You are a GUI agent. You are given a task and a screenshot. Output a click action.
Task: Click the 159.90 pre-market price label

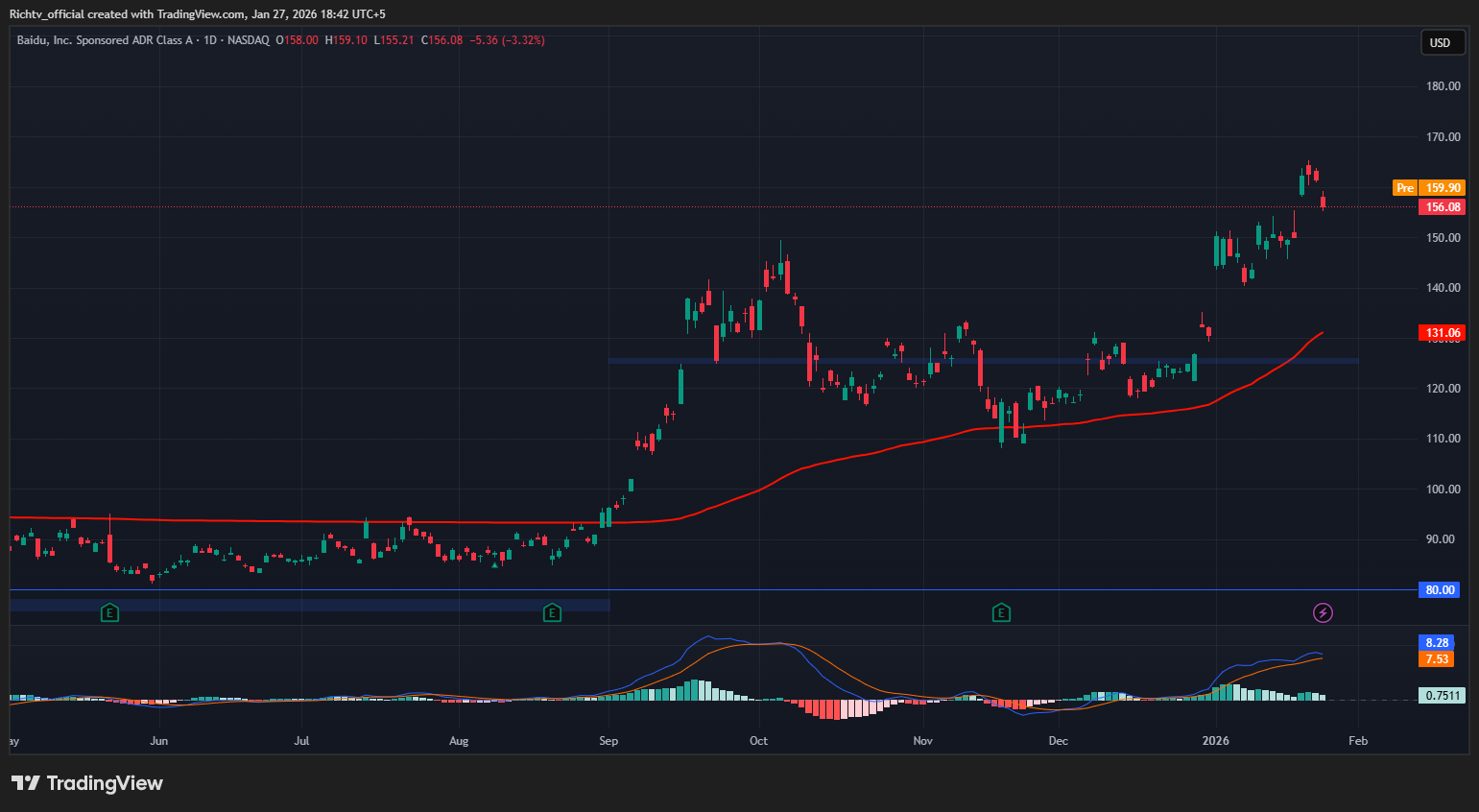tap(1443, 188)
